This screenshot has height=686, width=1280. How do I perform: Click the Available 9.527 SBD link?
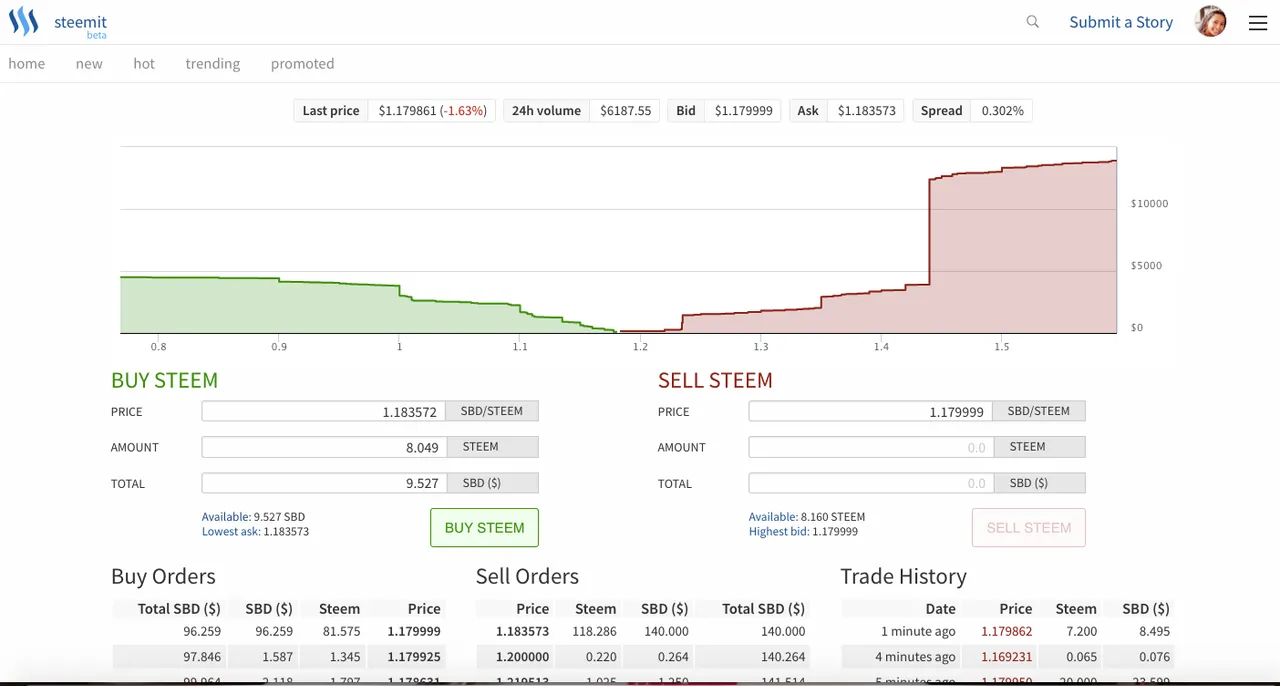pos(253,517)
